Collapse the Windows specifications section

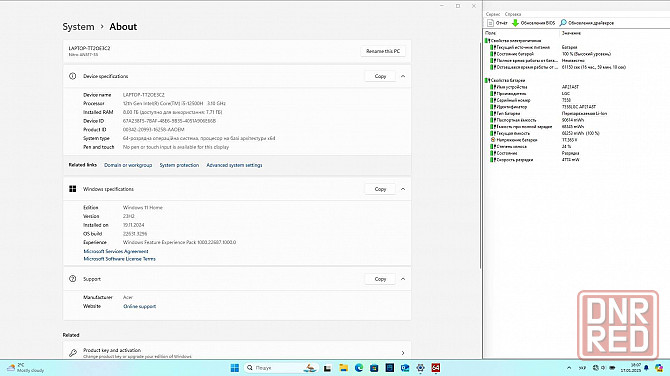[x=403, y=189]
